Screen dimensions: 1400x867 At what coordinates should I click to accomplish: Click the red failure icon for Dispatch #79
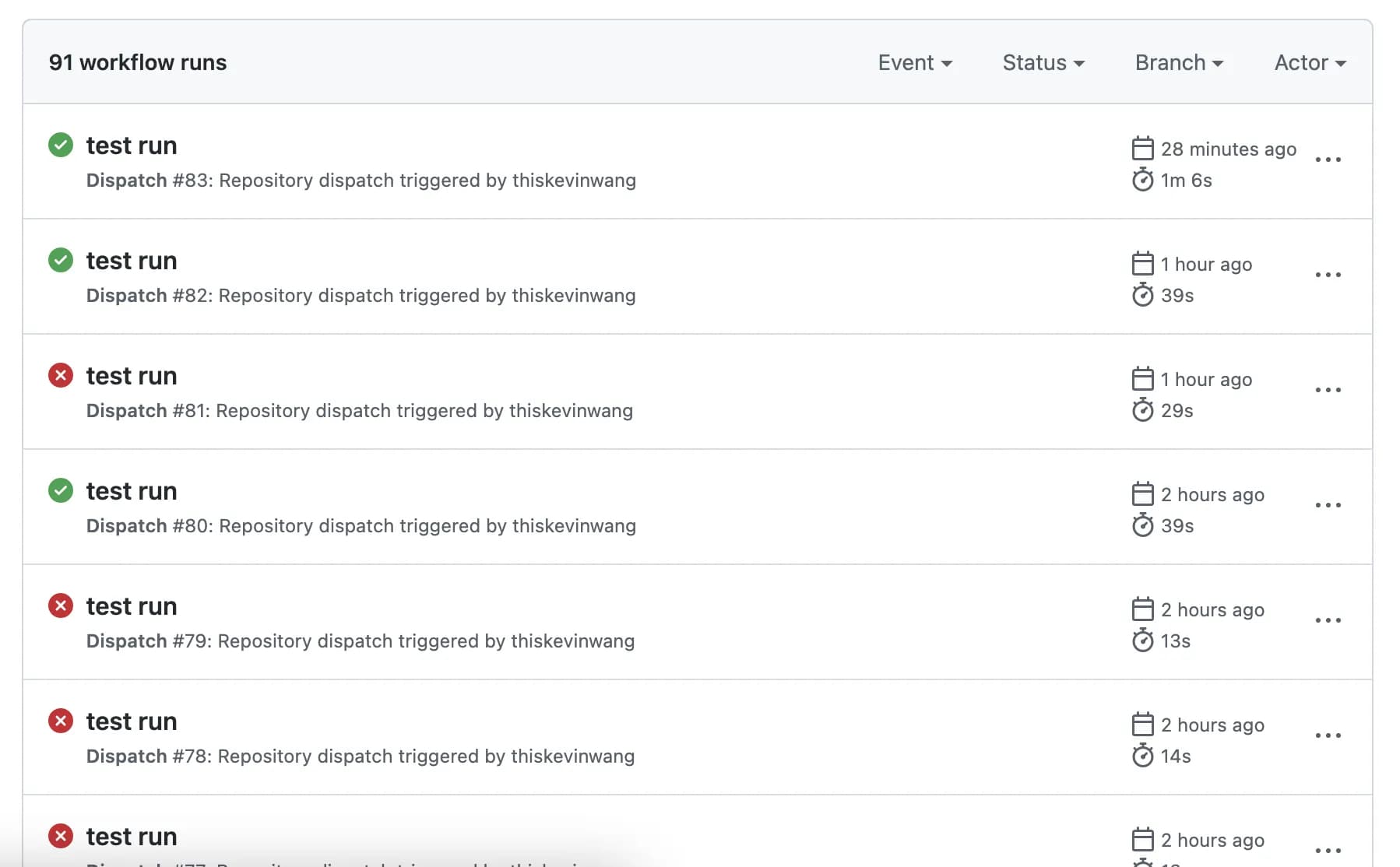[61, 605]
